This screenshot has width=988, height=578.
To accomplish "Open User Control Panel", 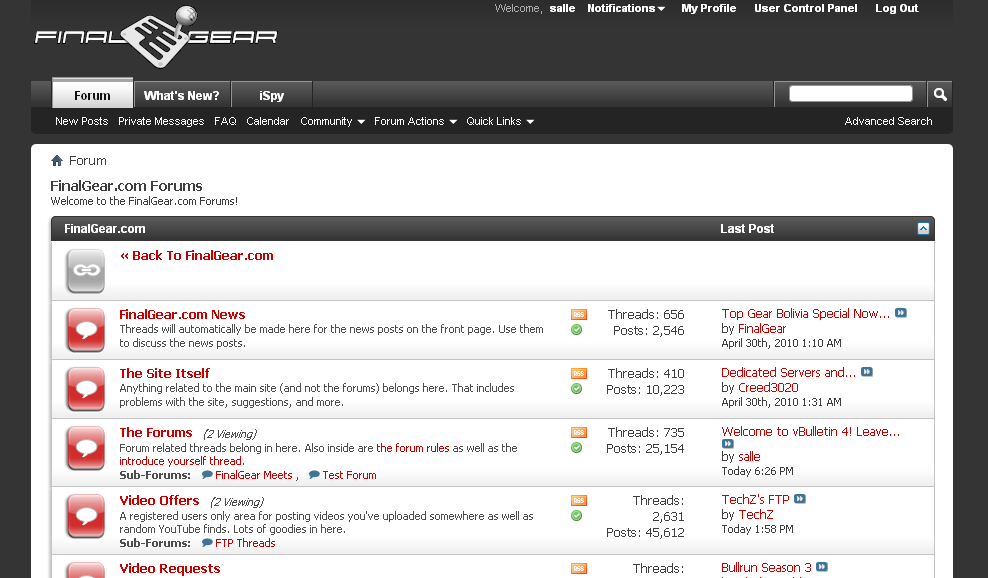I will click(805, 8).
